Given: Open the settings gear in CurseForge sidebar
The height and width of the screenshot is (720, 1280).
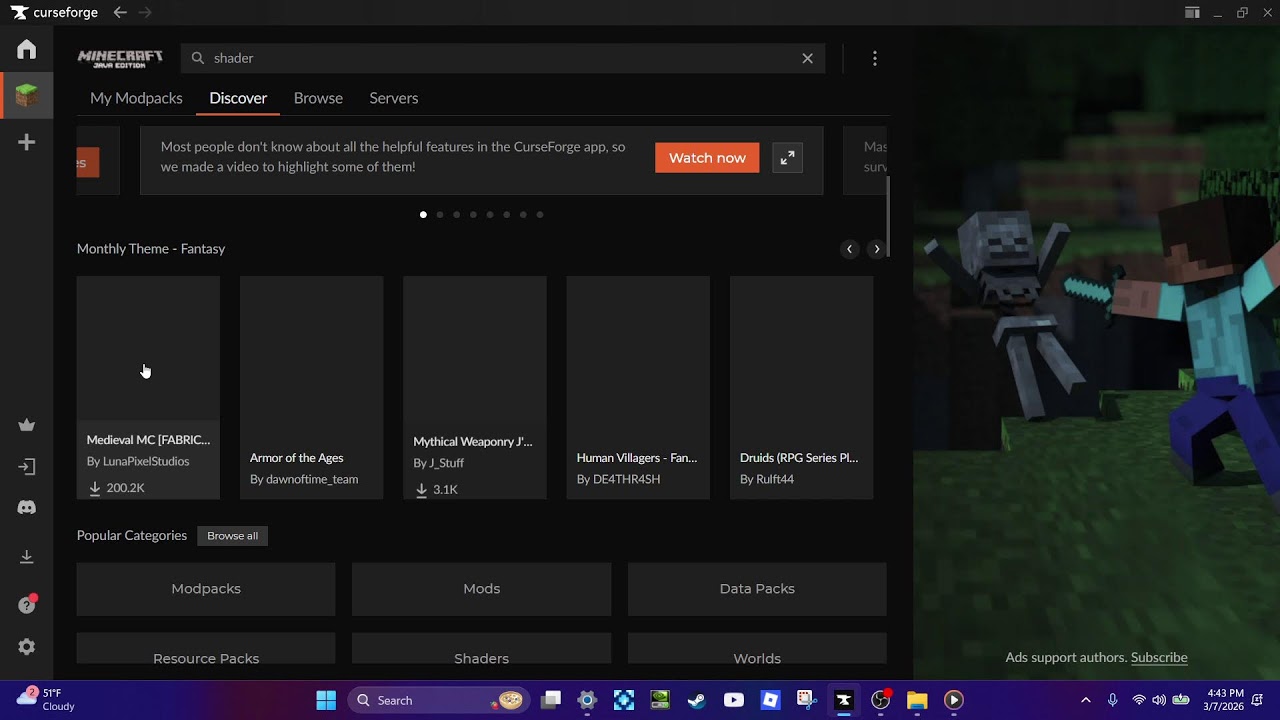Looking at the screenshot, I should (27, 647).
